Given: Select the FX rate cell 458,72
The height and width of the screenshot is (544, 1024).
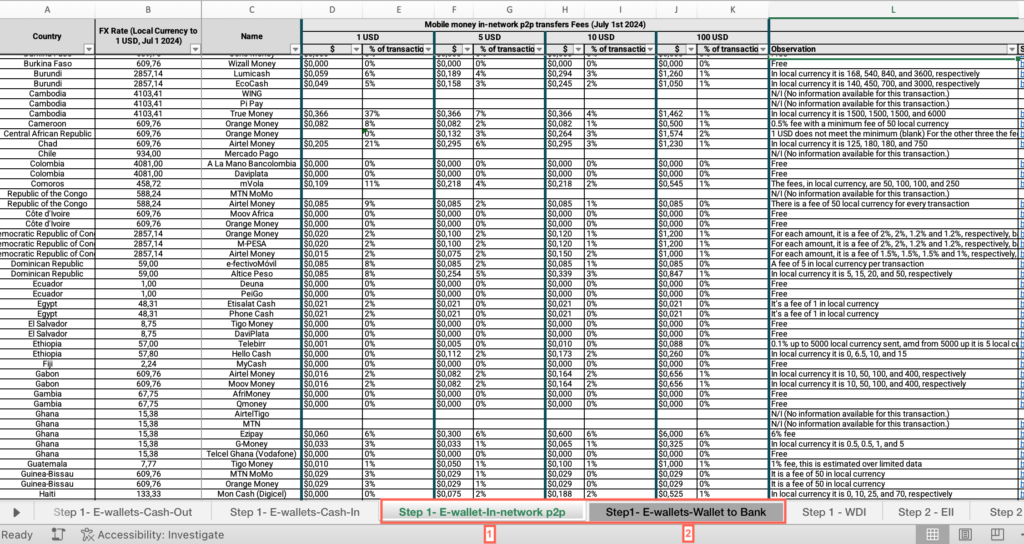Looking at the screenshot, I should point(148,184).
